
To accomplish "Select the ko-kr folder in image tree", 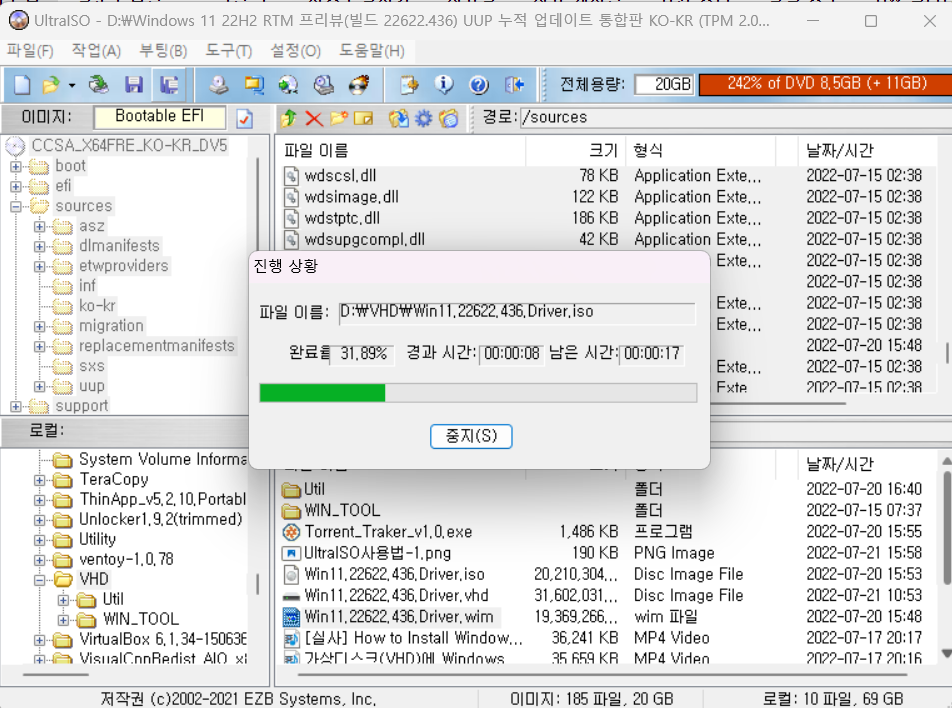I will [x=97, y=305].
